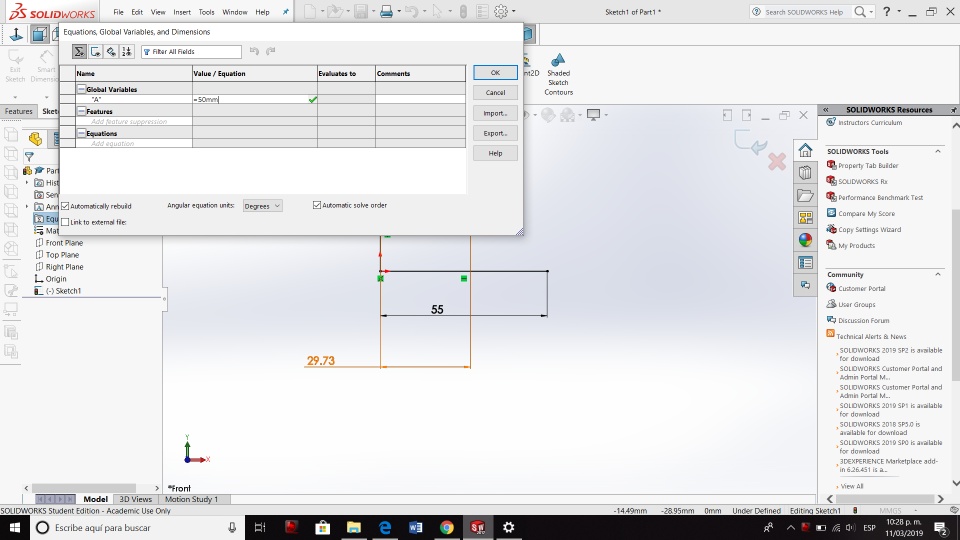Click the dialog Help button
The width and height of the screenshot is (960, 540).
click(x=495, y=153)
